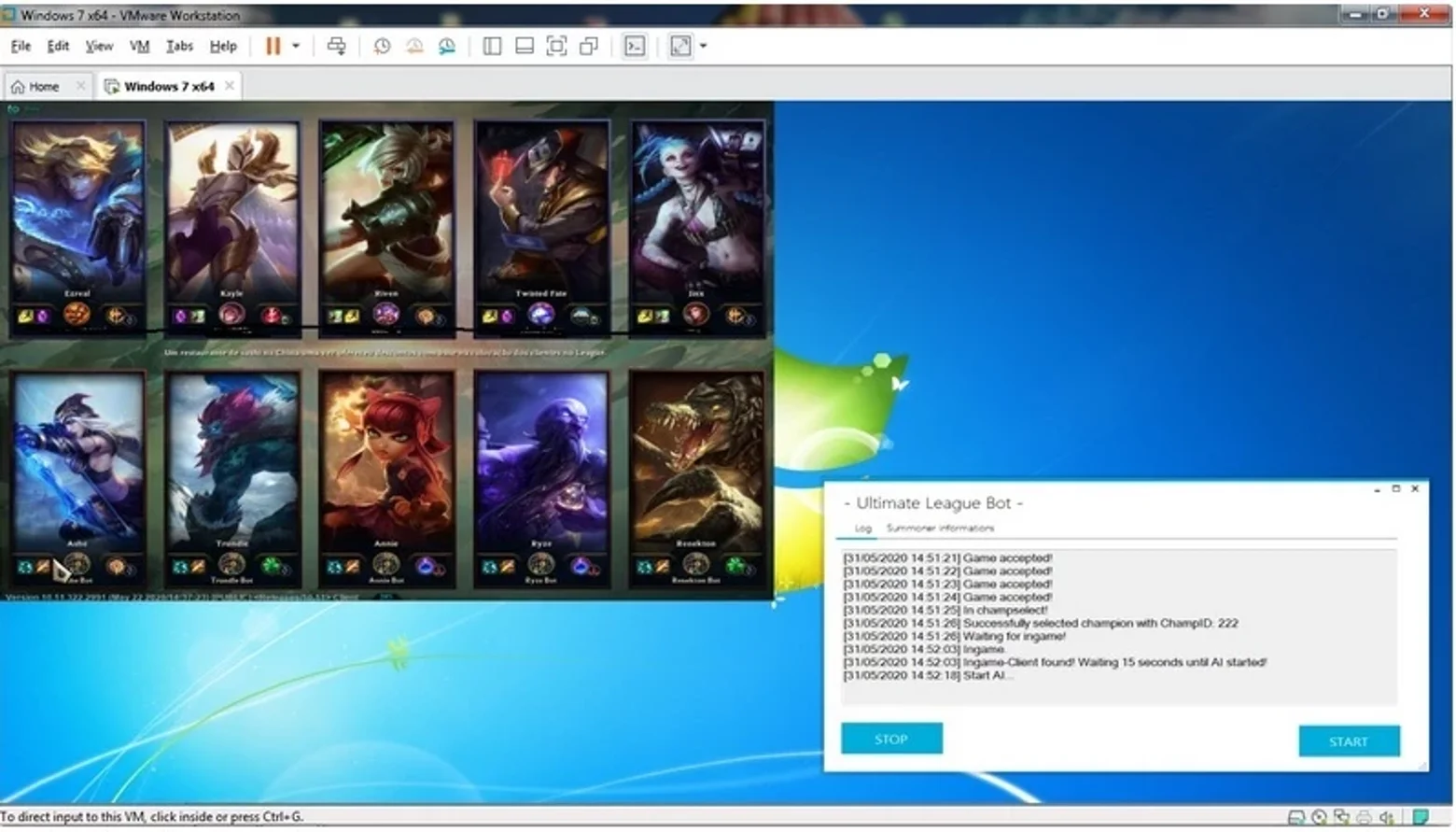Select the Trundle champion card

[x=232, y=478]
